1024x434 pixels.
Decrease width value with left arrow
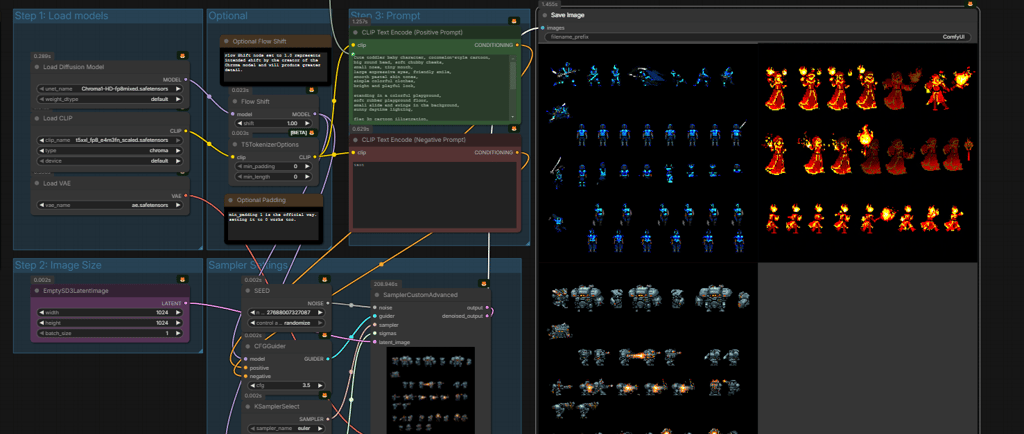pyautogui.click(x=42, y=312)
